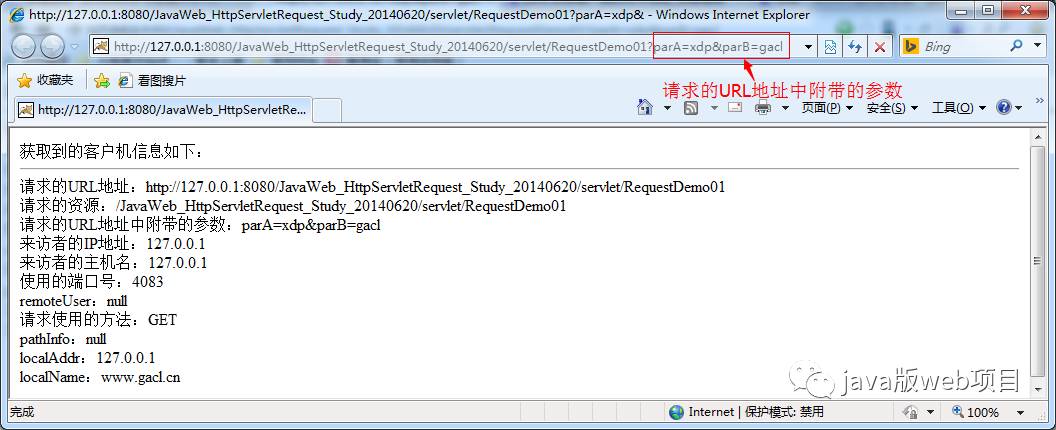
Task: Go back with the Back arrow button
Action: [x=24, y=46]
